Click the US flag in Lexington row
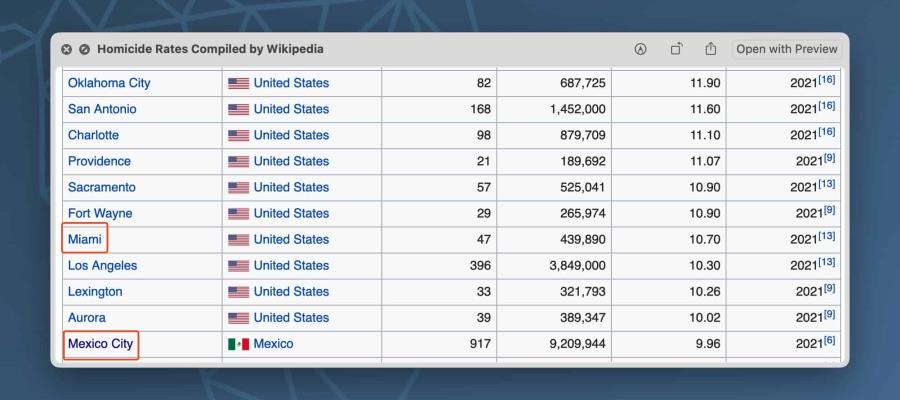This screenshot has height=400, width=900. click(238, 292)
